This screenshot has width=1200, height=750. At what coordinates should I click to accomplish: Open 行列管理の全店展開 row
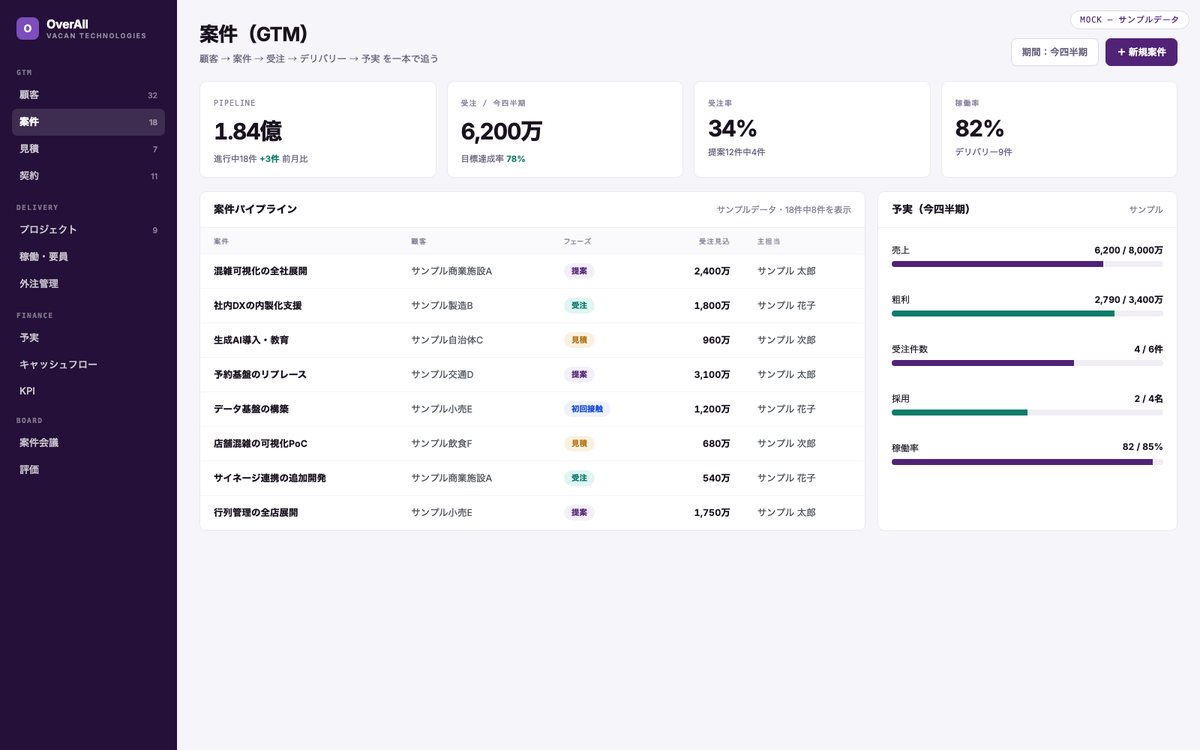coord(532,513)
